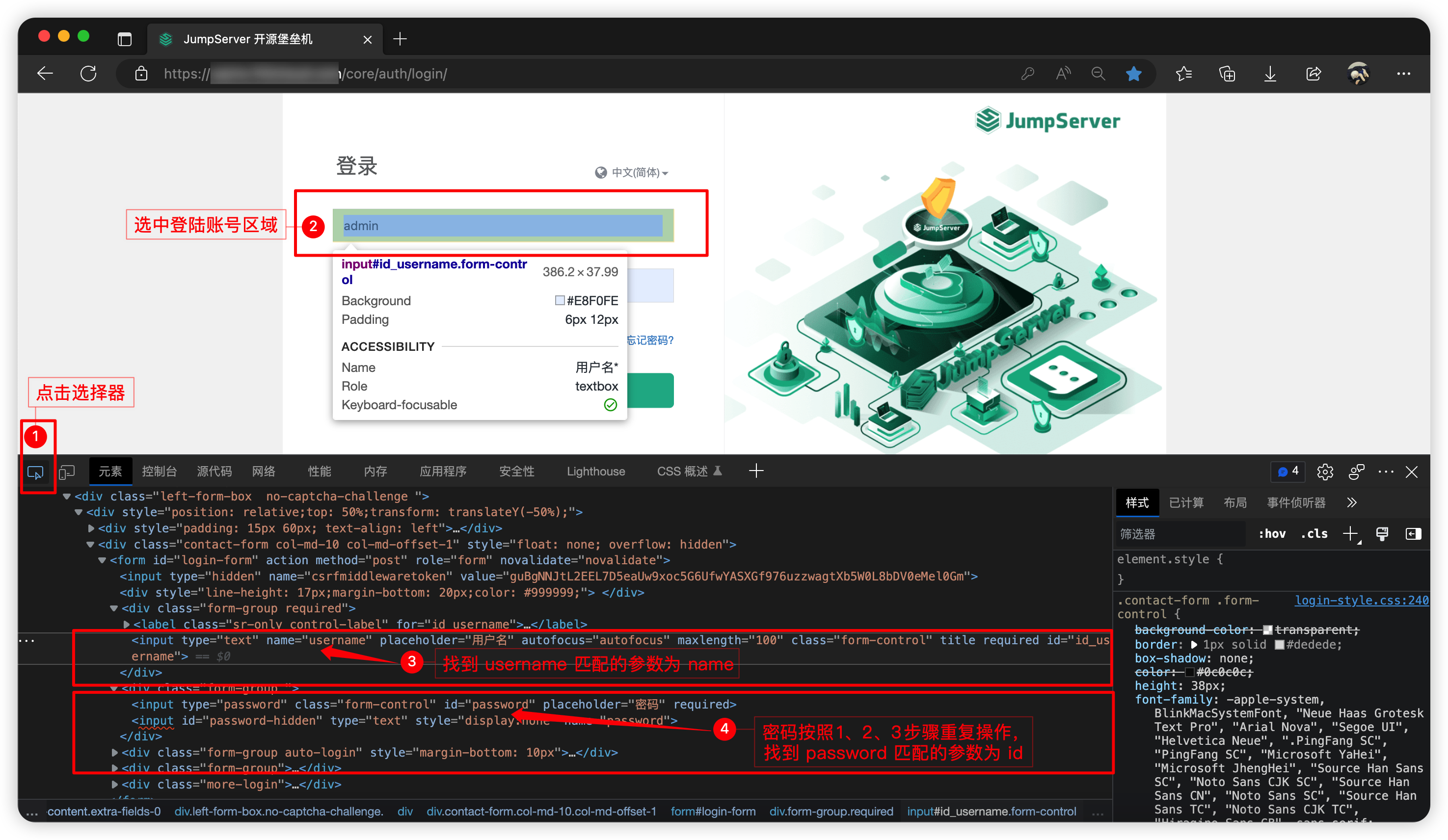This screenshot has height=840, width=1448.
Task: Click the transparent background-color swatch
Action: pos(1267,630)
